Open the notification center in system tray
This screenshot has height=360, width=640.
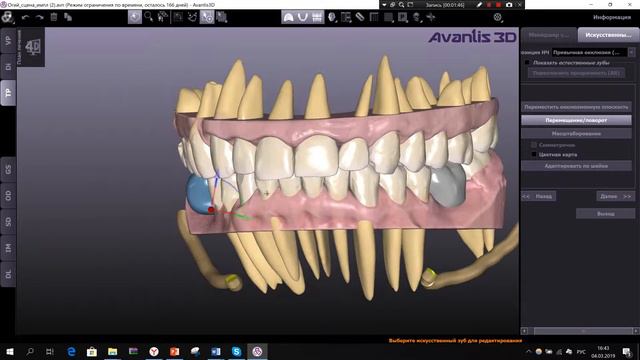pos(627,351)
